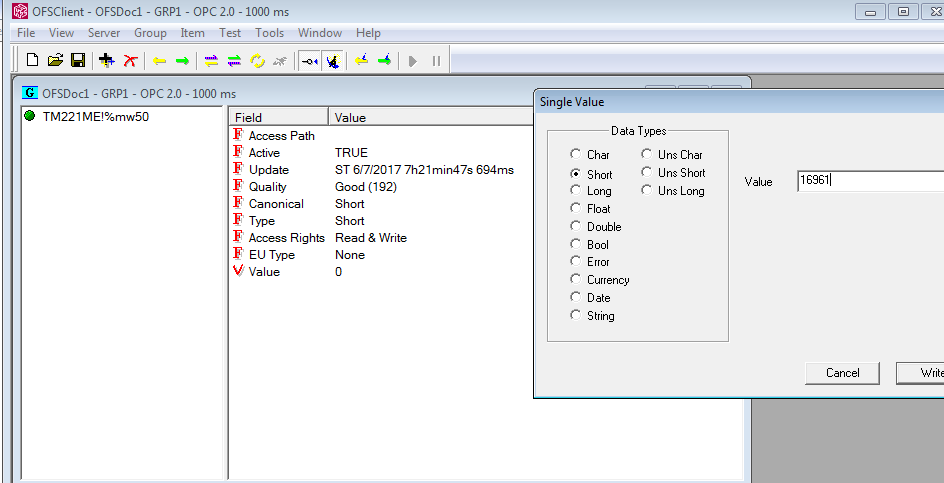Open the Server menu

coord(104,33)
